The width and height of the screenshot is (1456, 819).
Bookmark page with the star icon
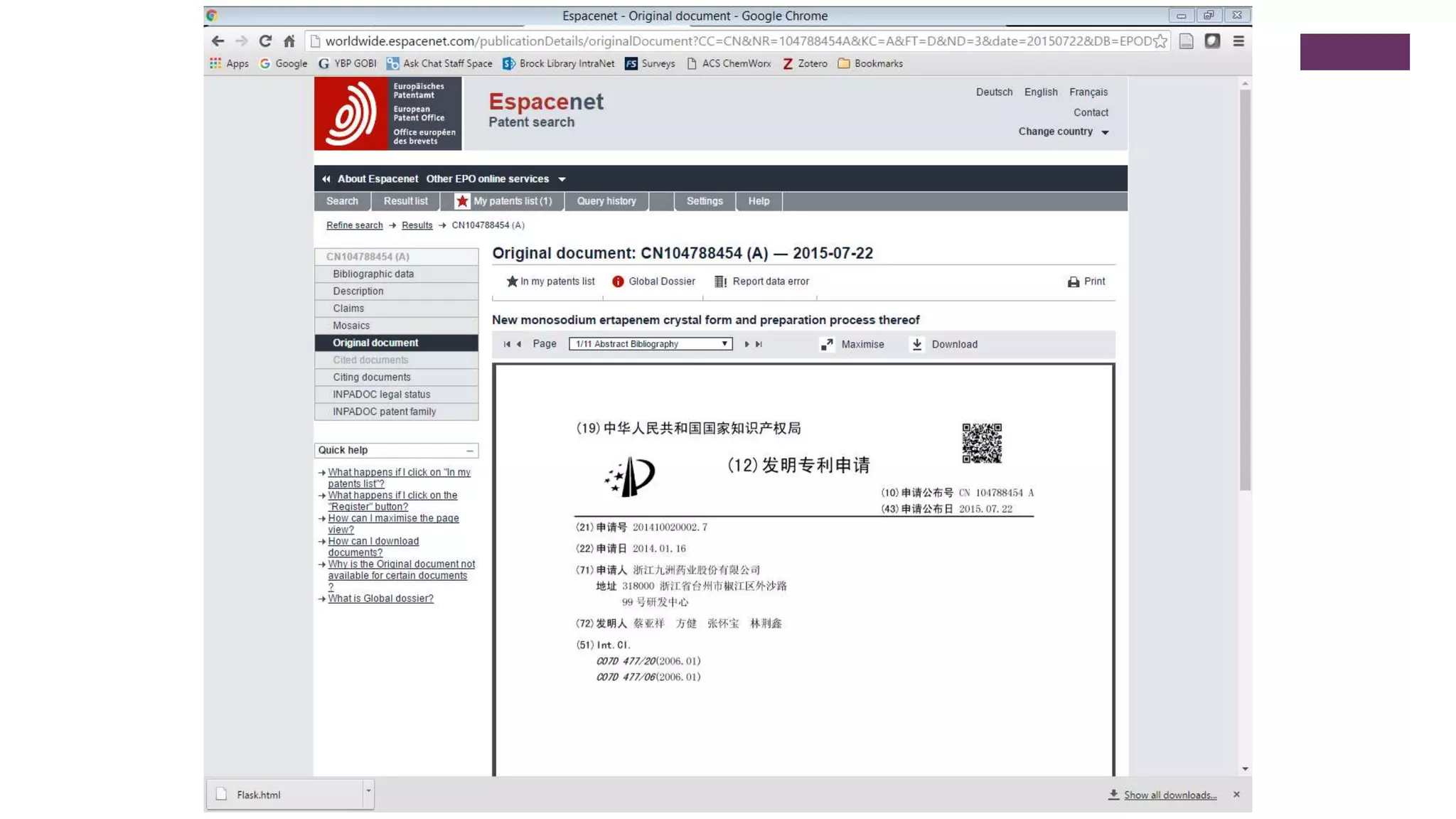point(1160,41)
